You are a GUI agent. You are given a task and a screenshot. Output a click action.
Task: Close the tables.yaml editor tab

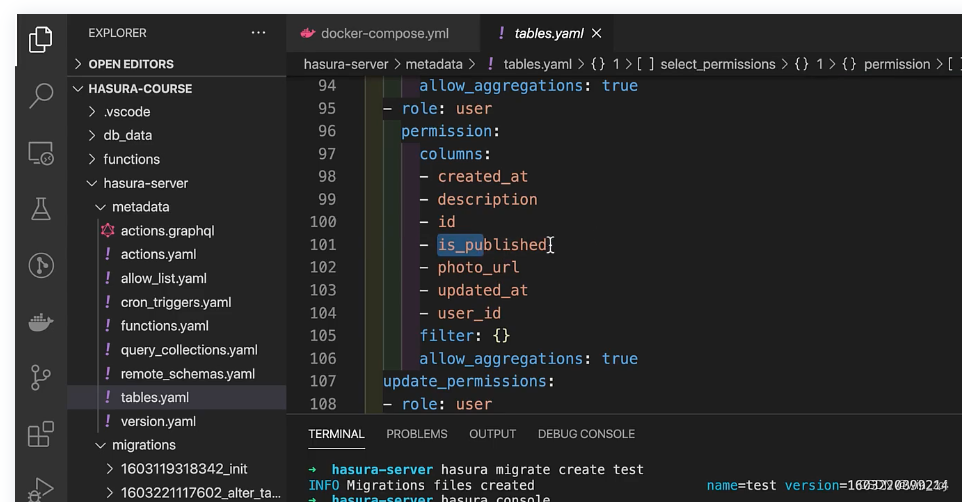pyautogui.click(x=596, y=33)
